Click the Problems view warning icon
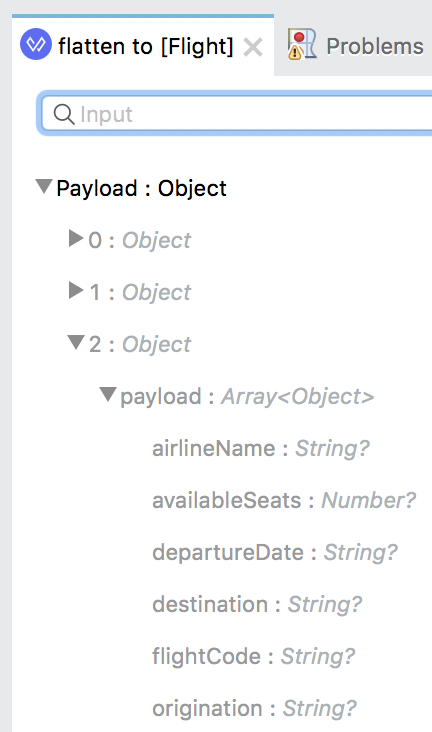The height and width of the screenshot is (732, 432). pos(302,44)
